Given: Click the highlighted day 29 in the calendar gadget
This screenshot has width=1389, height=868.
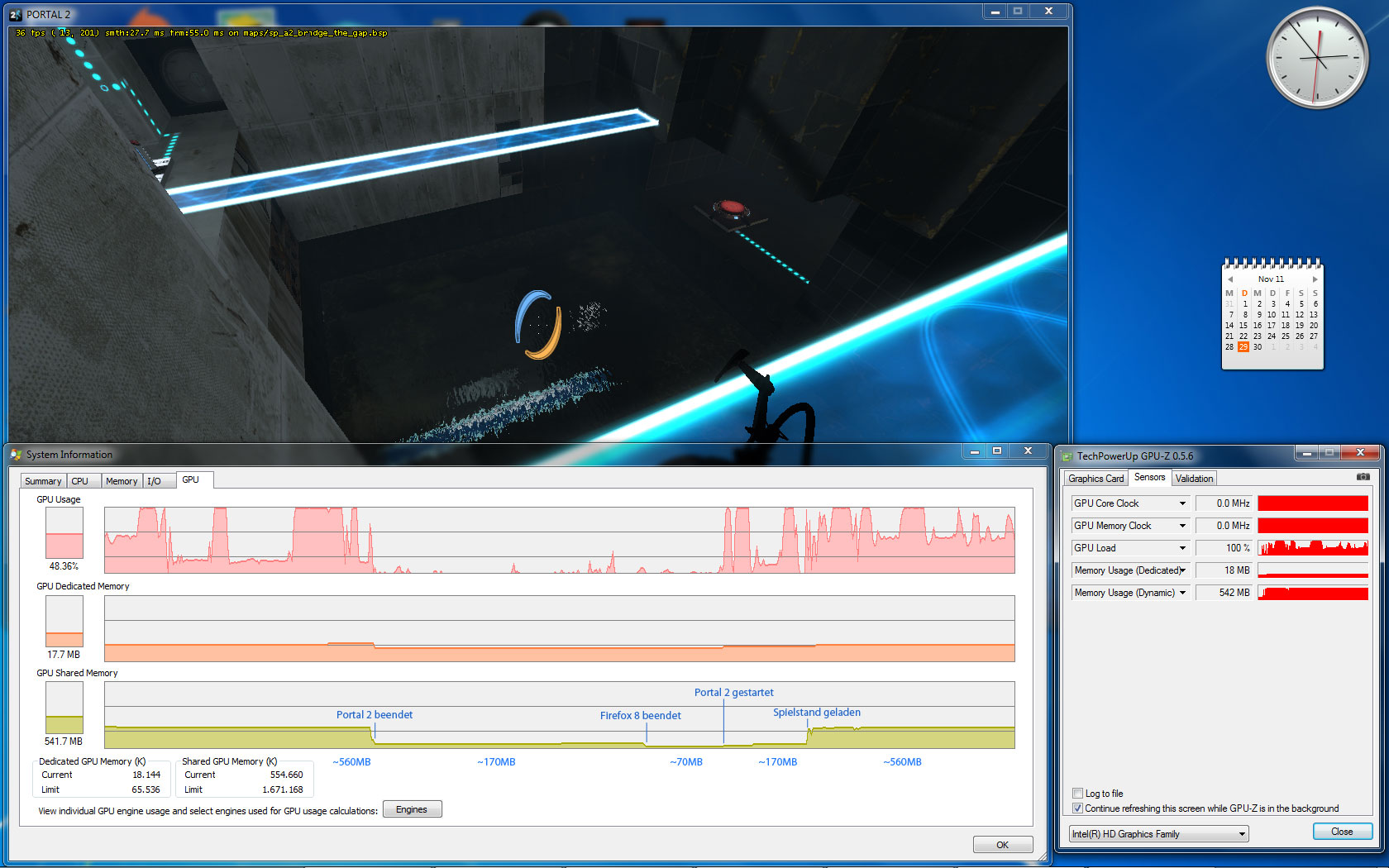Looking at the screenshot, I should [1243, 347].
